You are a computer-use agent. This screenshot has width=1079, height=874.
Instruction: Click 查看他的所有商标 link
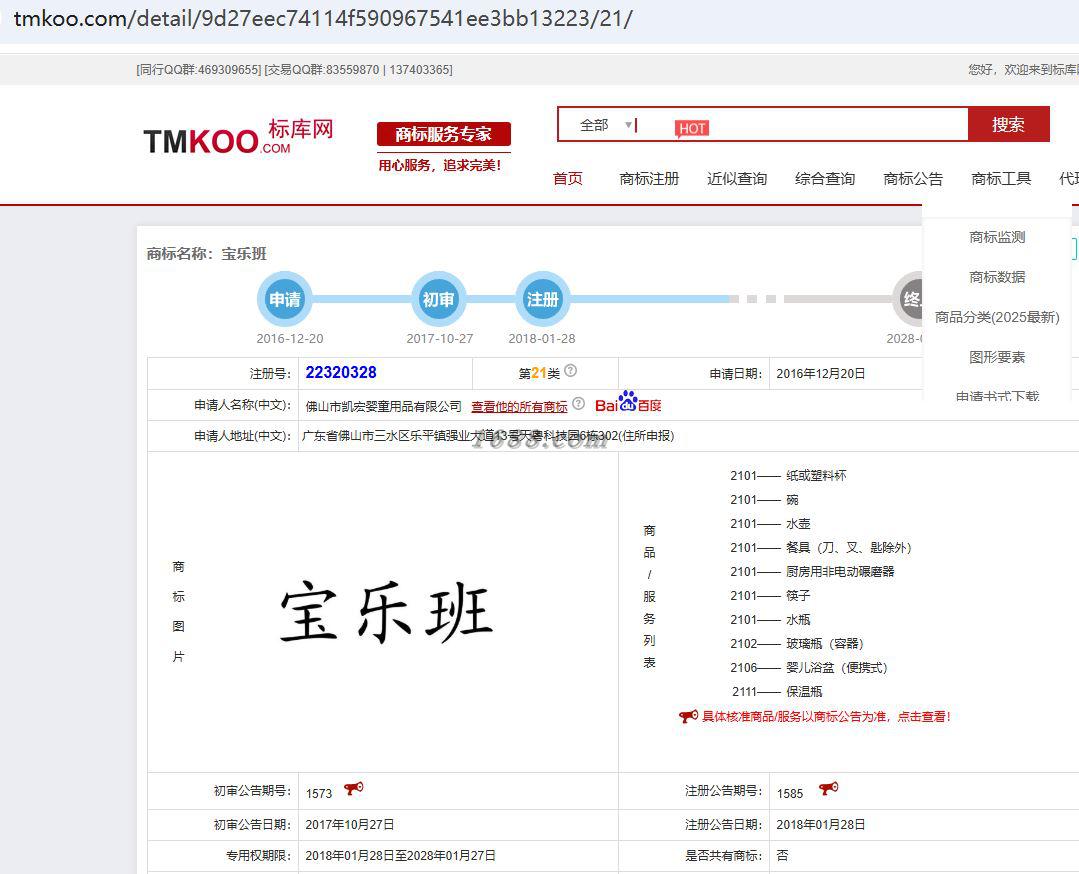tap(520, 407)
